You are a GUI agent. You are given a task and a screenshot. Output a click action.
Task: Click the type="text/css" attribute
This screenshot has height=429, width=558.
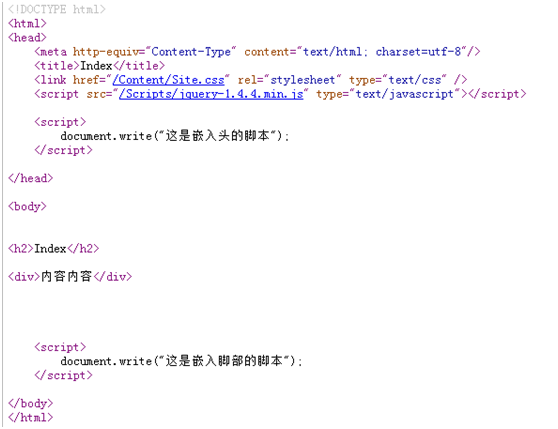[398, 80]
